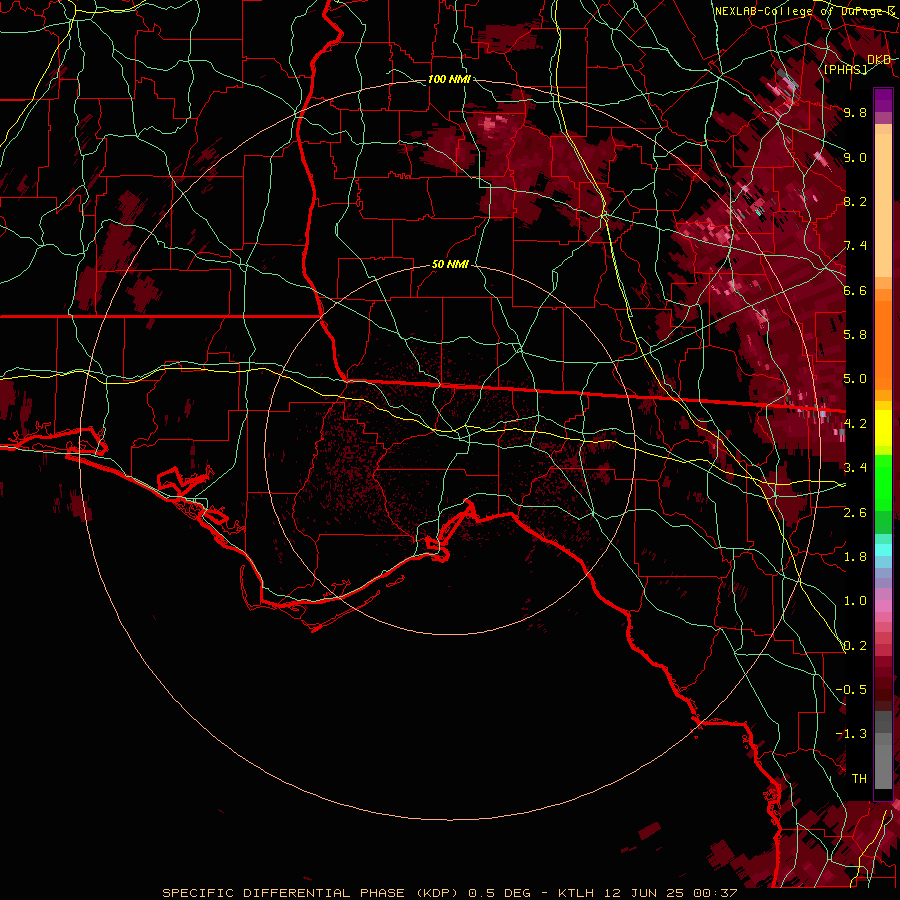This screenshot has height=900, width=900.
Task: Click the 5.0 value on the color scale
Action: pyautogui.click(x=855, y=379)
